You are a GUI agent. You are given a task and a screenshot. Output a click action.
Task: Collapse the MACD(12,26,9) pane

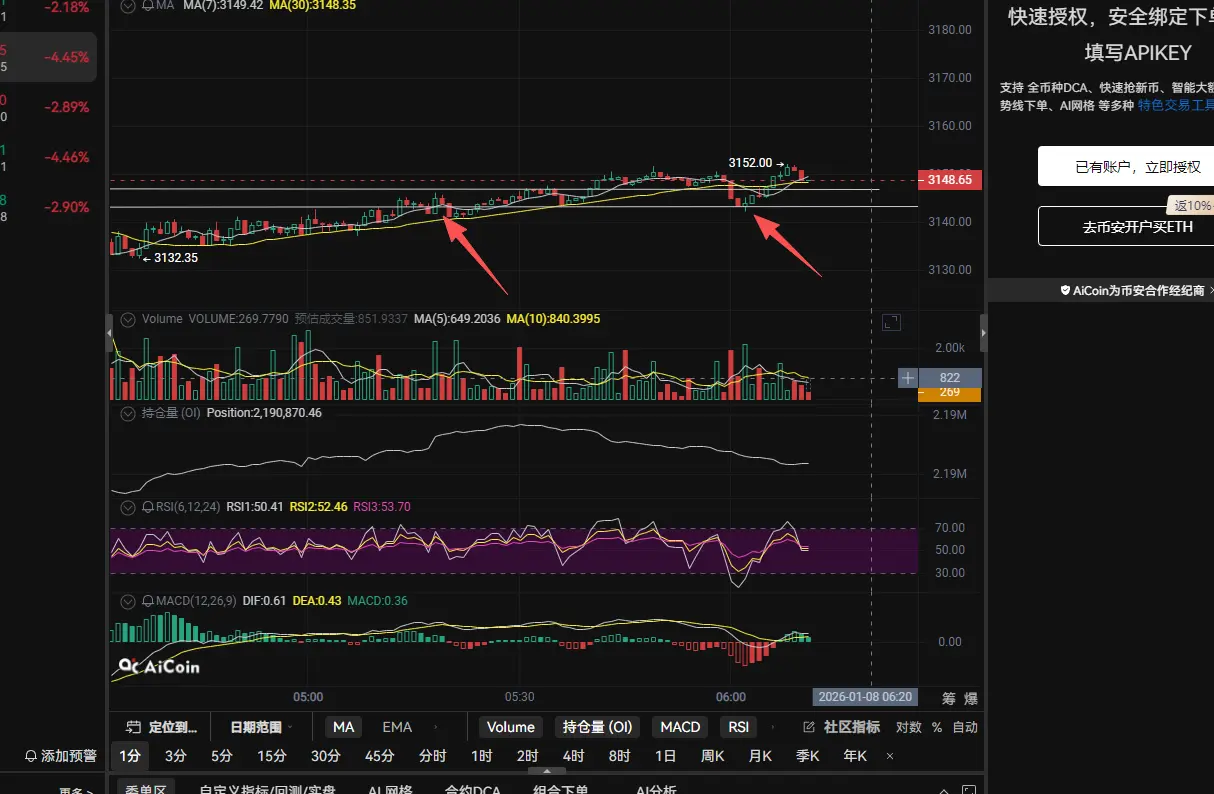click(x=128, y=601)
